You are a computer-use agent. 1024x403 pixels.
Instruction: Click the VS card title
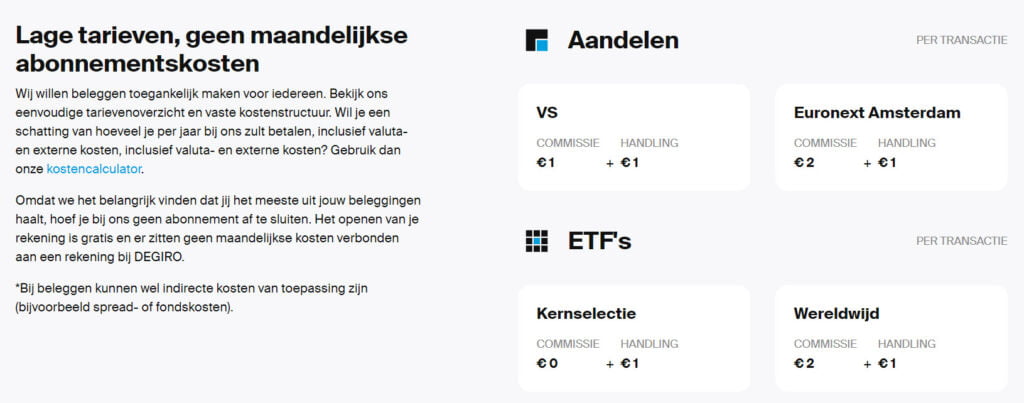(547, 112)
